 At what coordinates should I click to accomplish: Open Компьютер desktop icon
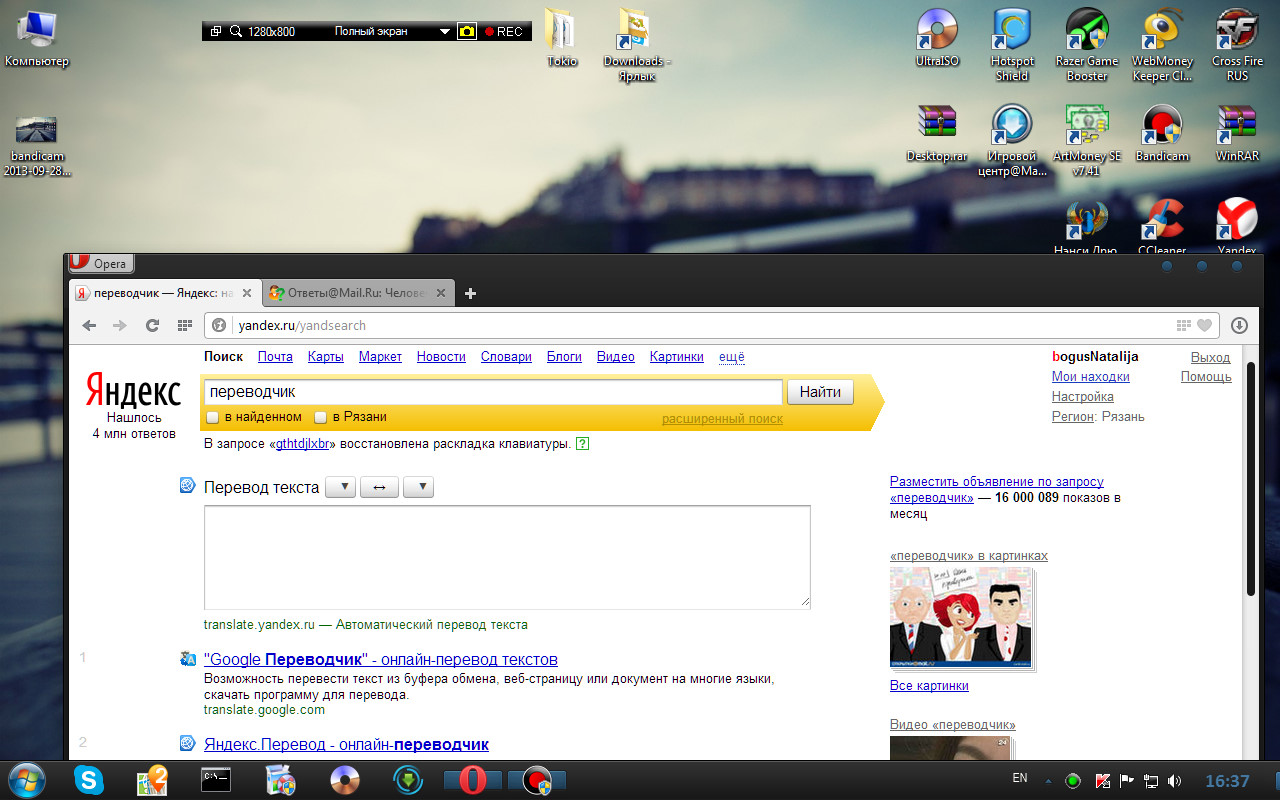37,38
